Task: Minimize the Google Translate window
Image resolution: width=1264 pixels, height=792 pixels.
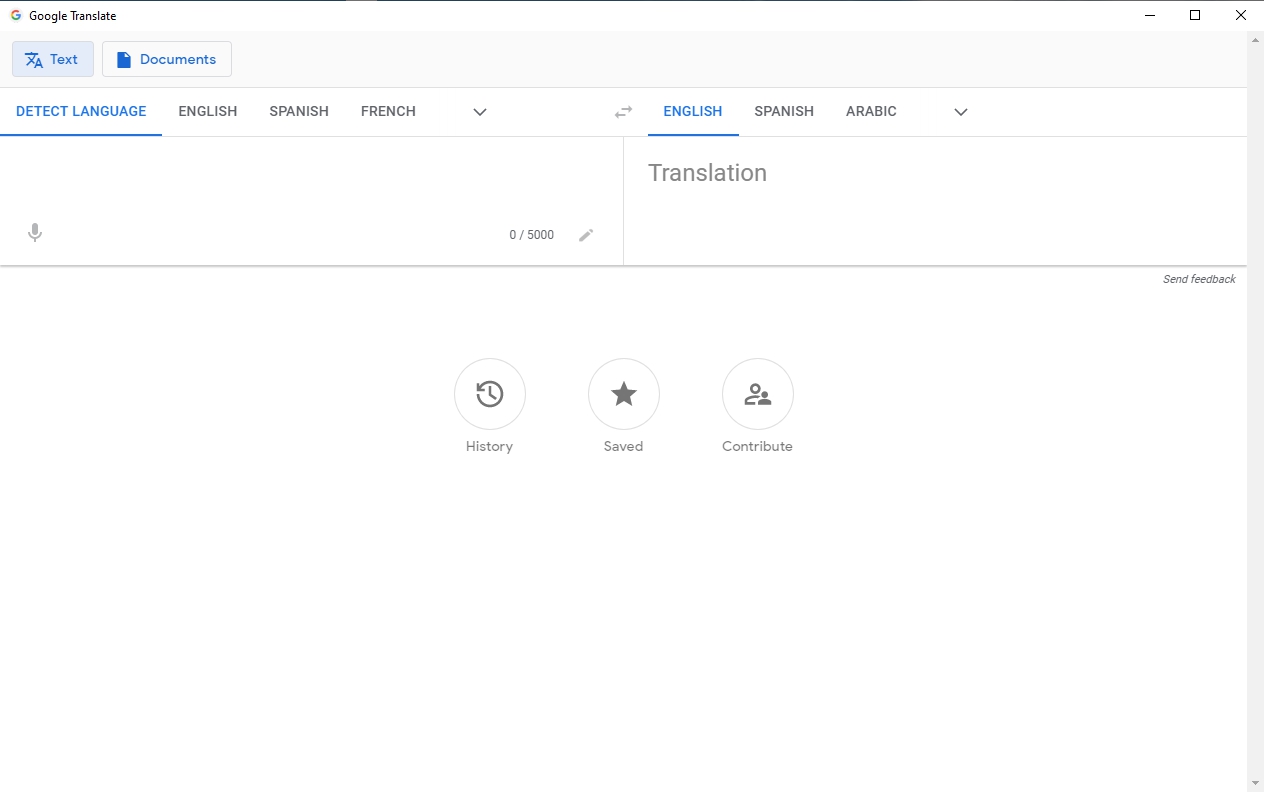Action: [1149, 15]
